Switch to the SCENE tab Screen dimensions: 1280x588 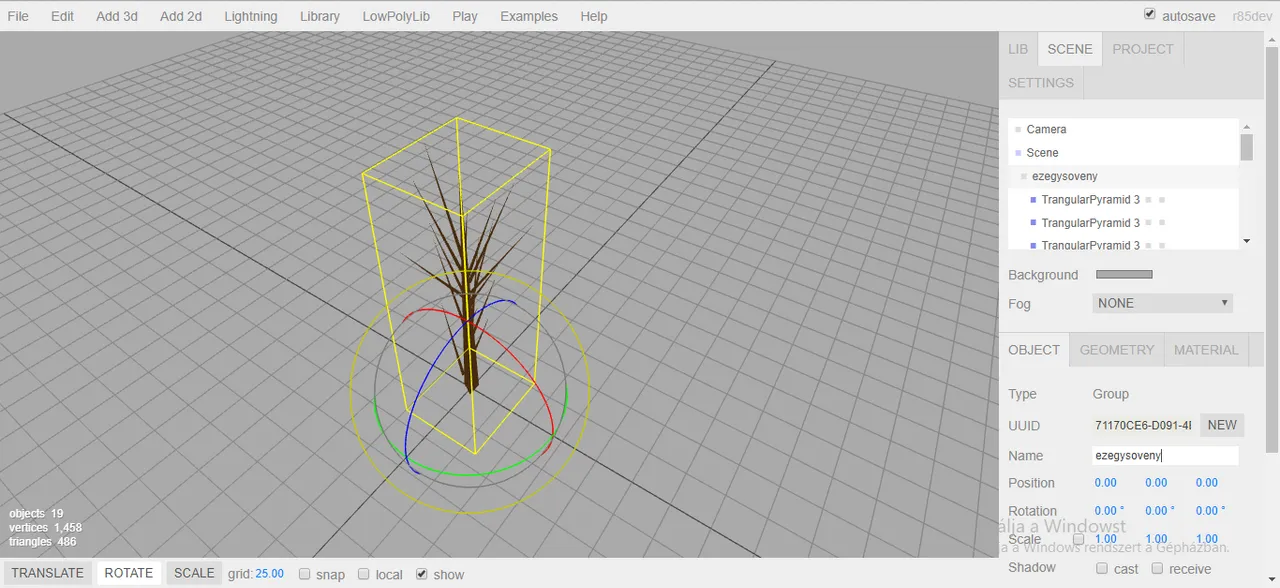coord(1070,49)
